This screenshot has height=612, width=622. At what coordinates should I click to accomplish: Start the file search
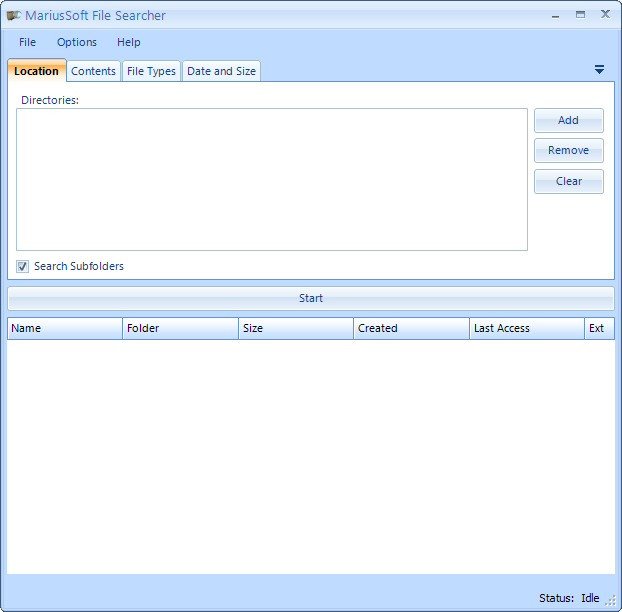click(x=311, y=298)
